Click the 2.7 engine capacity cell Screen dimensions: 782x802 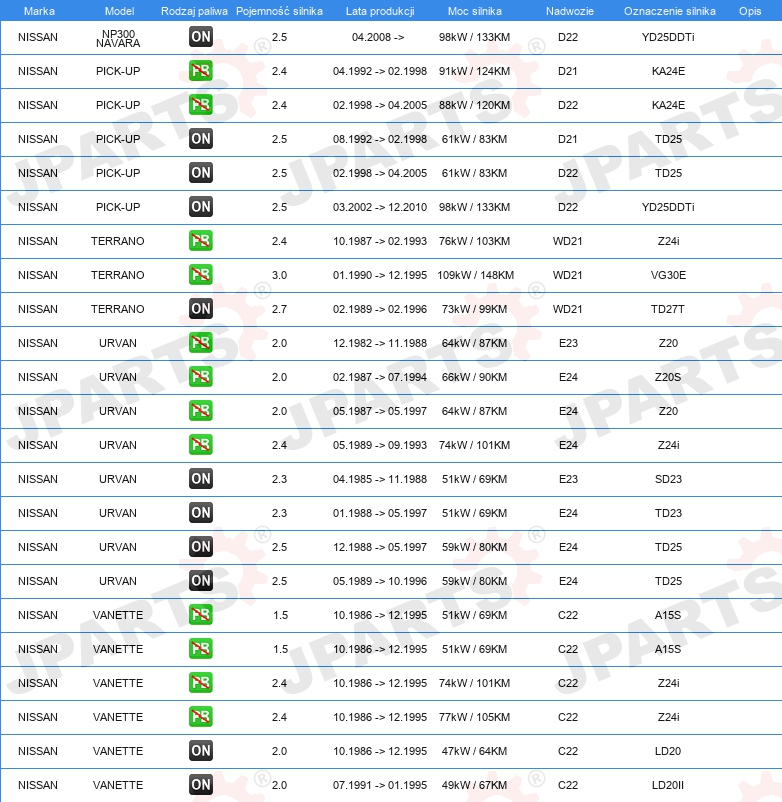279,309
